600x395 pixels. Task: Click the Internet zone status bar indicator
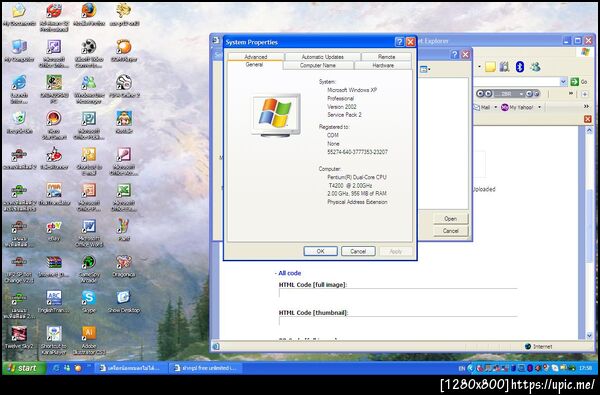(x=539, y=346)
